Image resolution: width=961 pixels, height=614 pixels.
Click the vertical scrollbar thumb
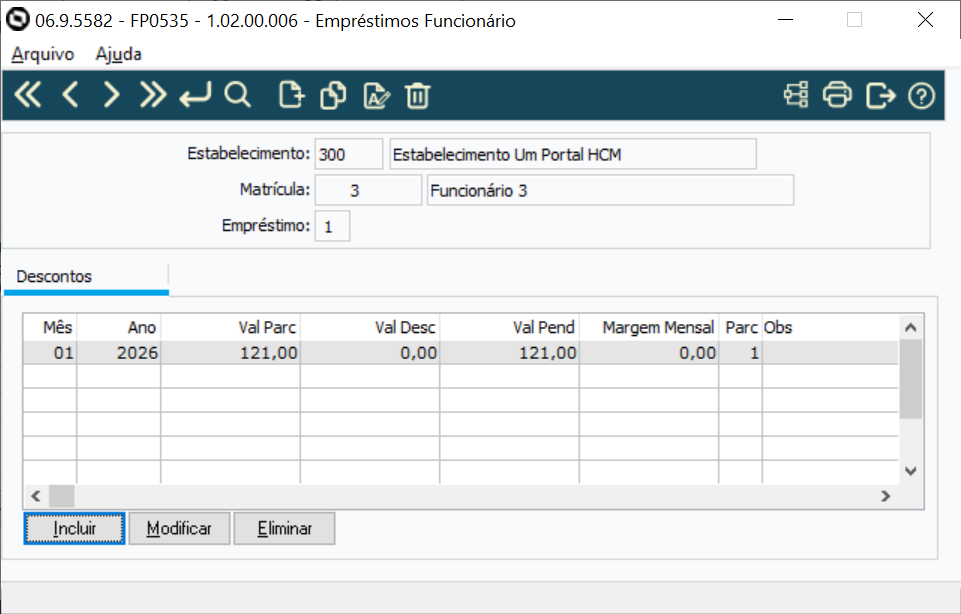[x=911, y=379]
